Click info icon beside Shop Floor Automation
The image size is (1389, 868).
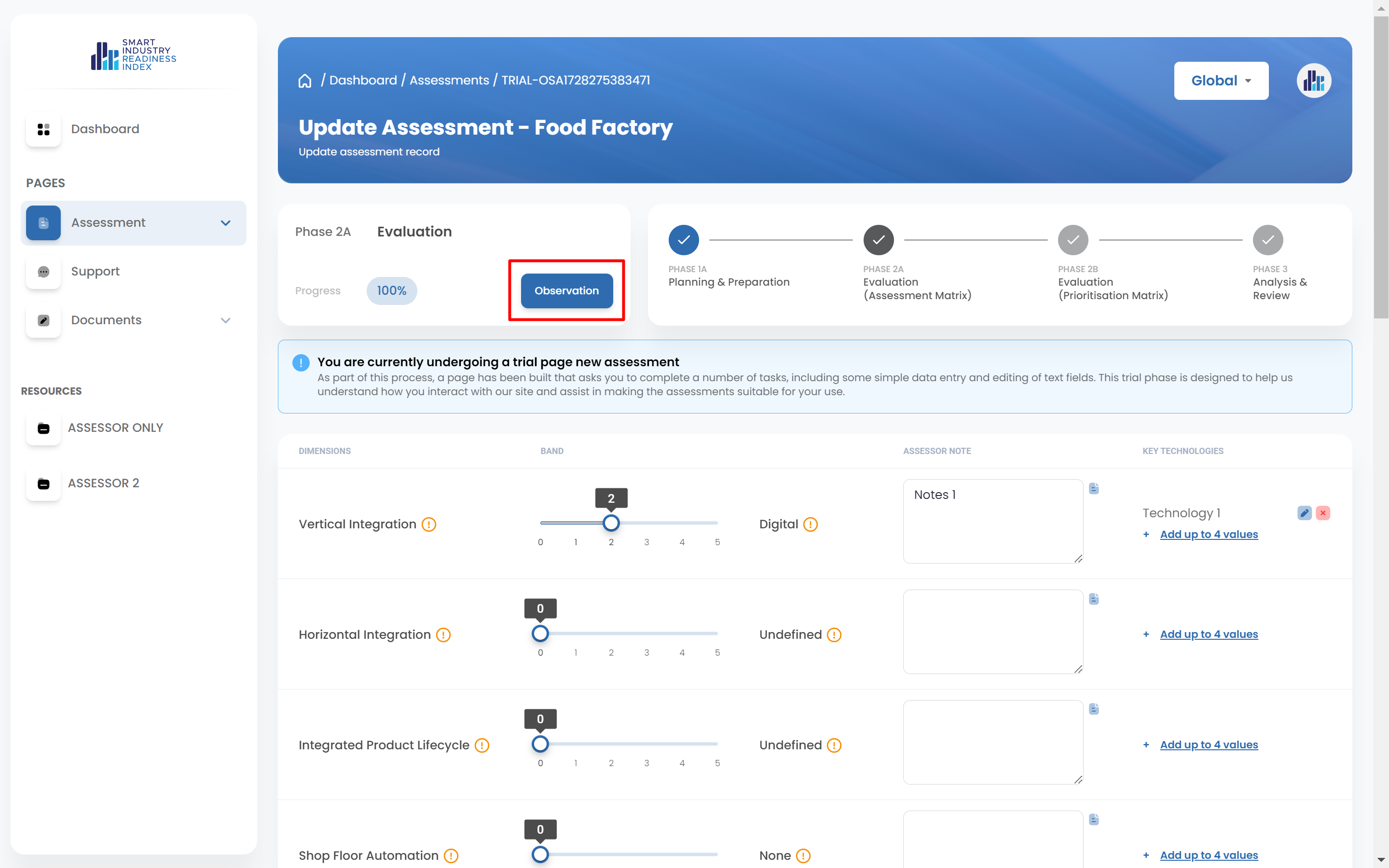pyautogui.click(x=451, y=855)
